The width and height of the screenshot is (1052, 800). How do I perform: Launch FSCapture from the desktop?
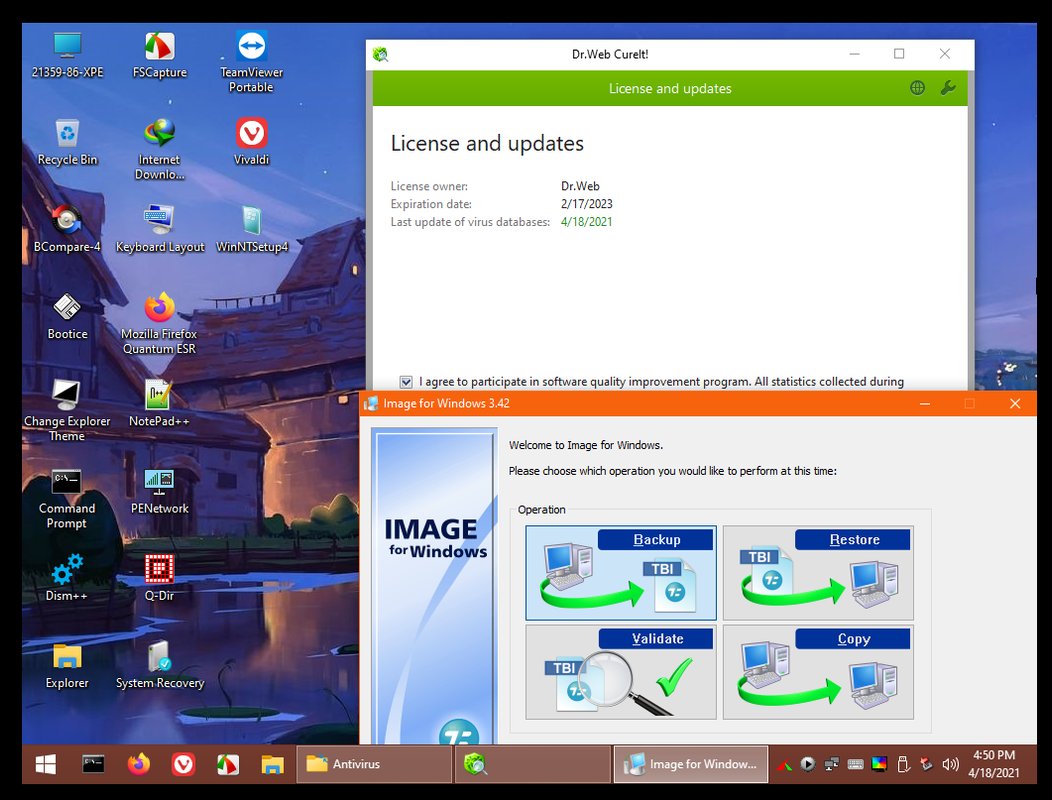click(160, 55)
